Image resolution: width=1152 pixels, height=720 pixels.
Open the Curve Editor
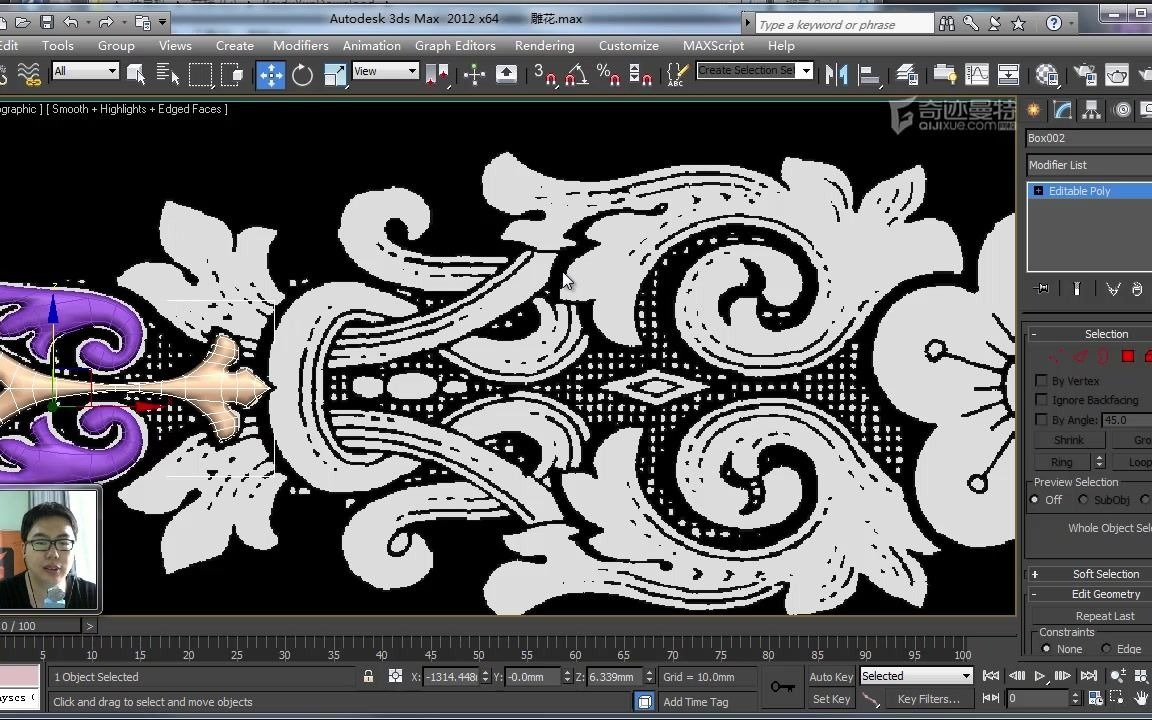pos(976,74)
